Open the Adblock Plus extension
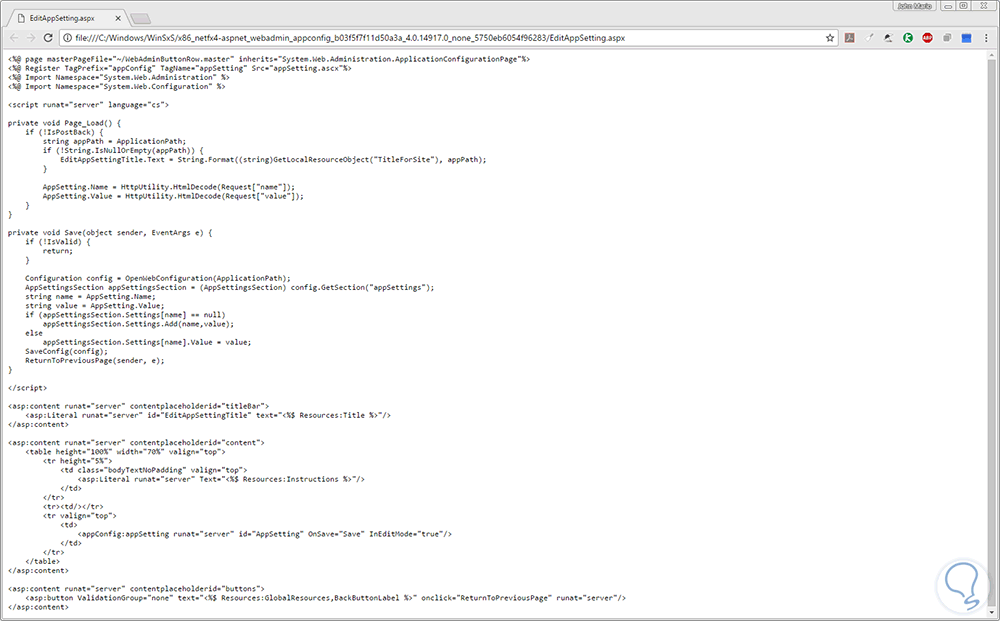This screenshot has height=621, width=1000. click(x=927, y=38)
